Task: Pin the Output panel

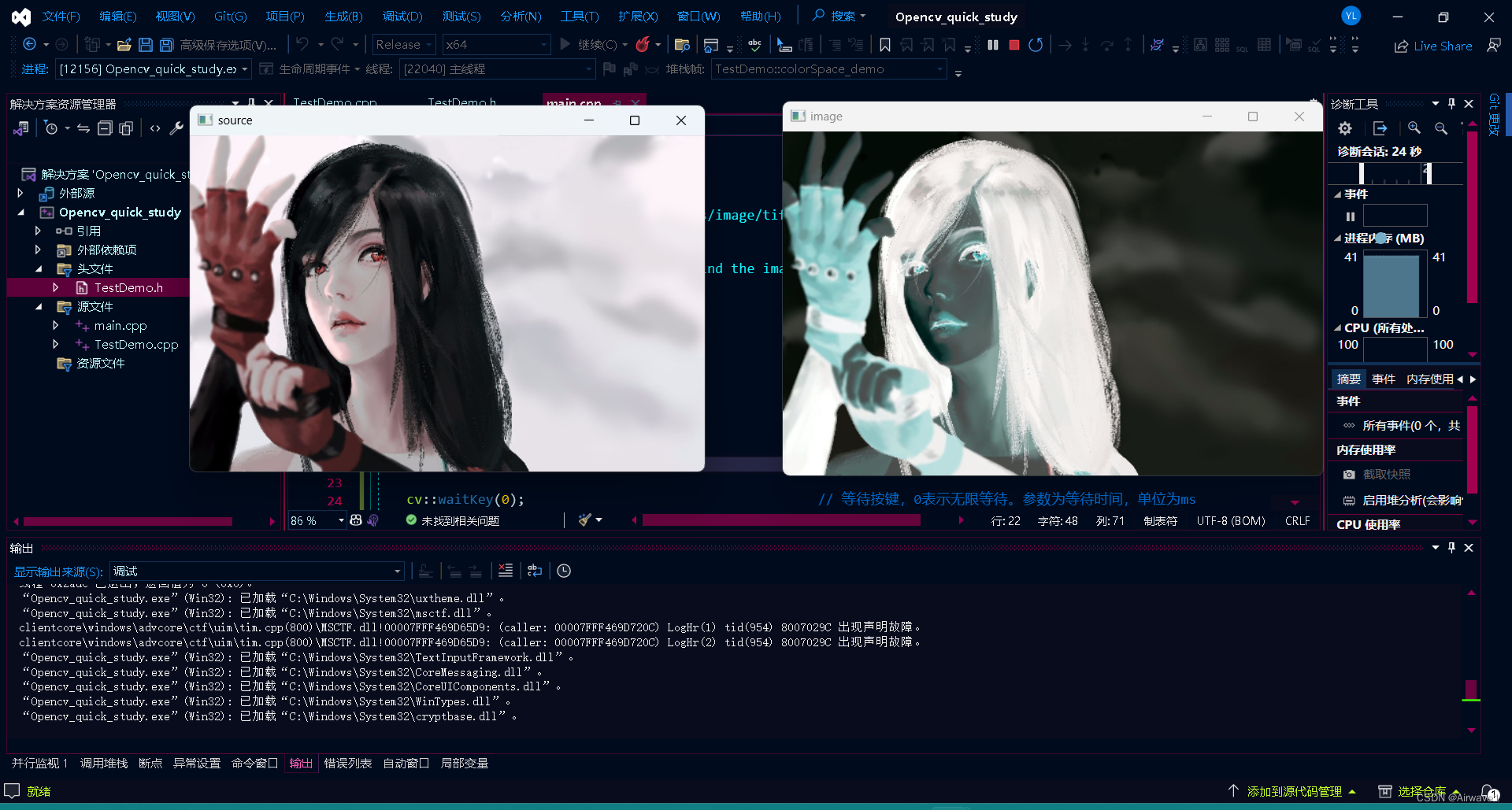Action: pos(1451,547)
